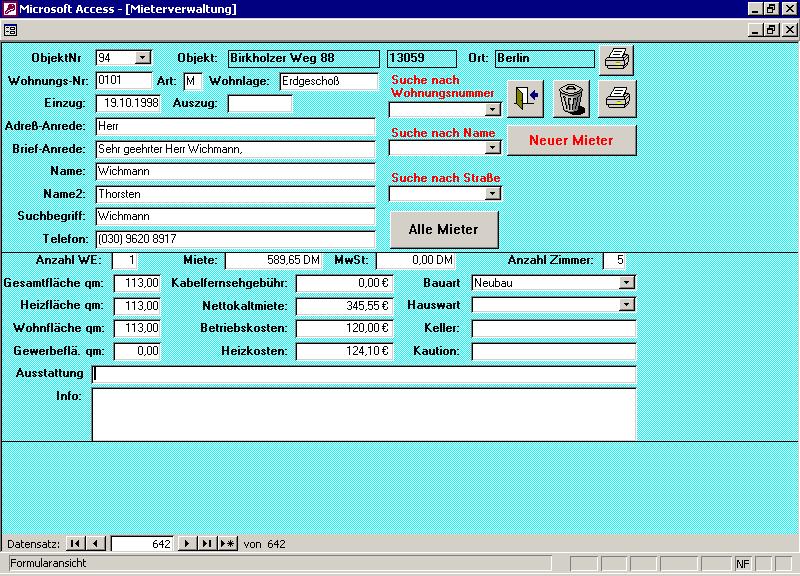Viewport: 800px width, 576px height.
Task: Open the Bauart dropdown showing Neubau
Action: [x=627, y=283]
